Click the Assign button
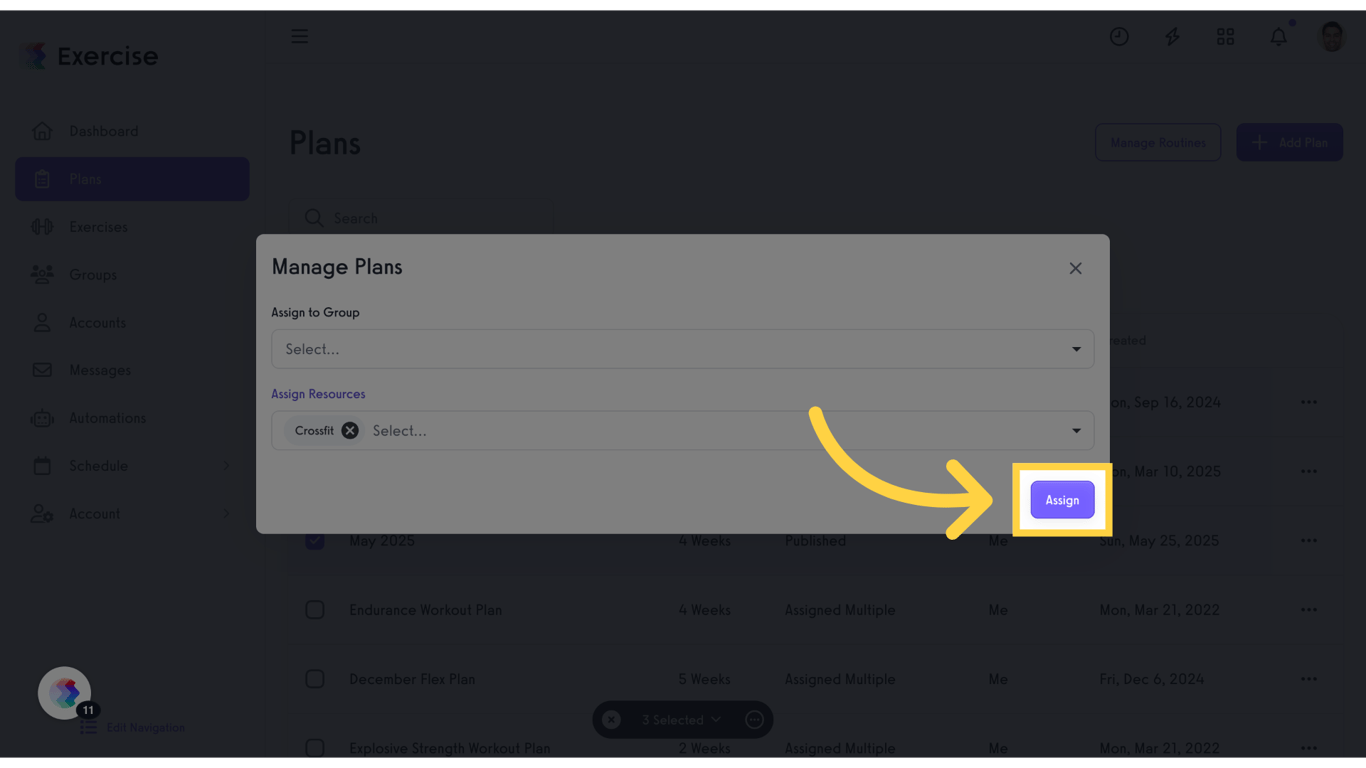Viewport: 1366px width, 768px height. (x=1062, y=500)
